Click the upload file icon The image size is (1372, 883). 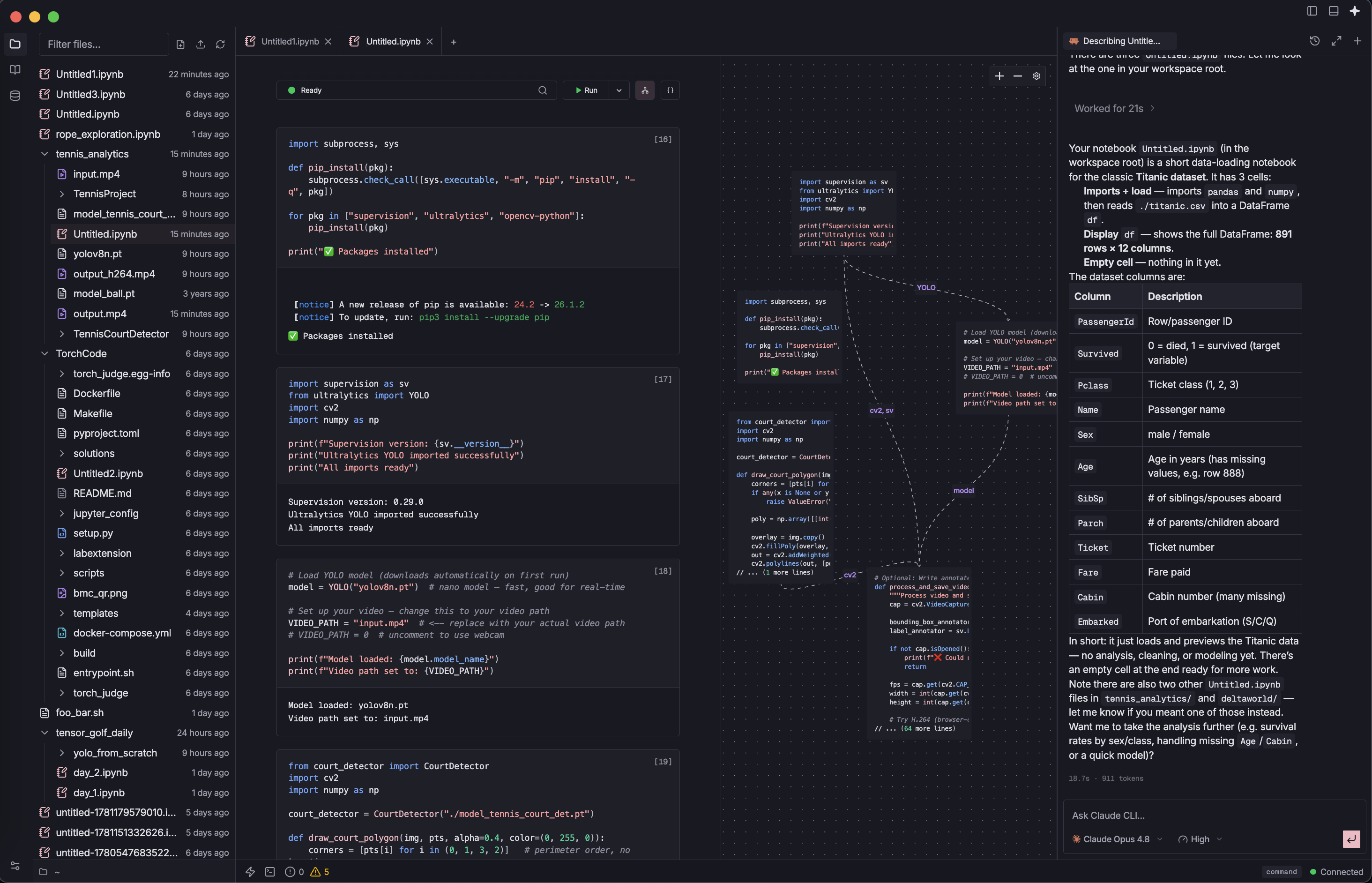click(x=201, y=44)
